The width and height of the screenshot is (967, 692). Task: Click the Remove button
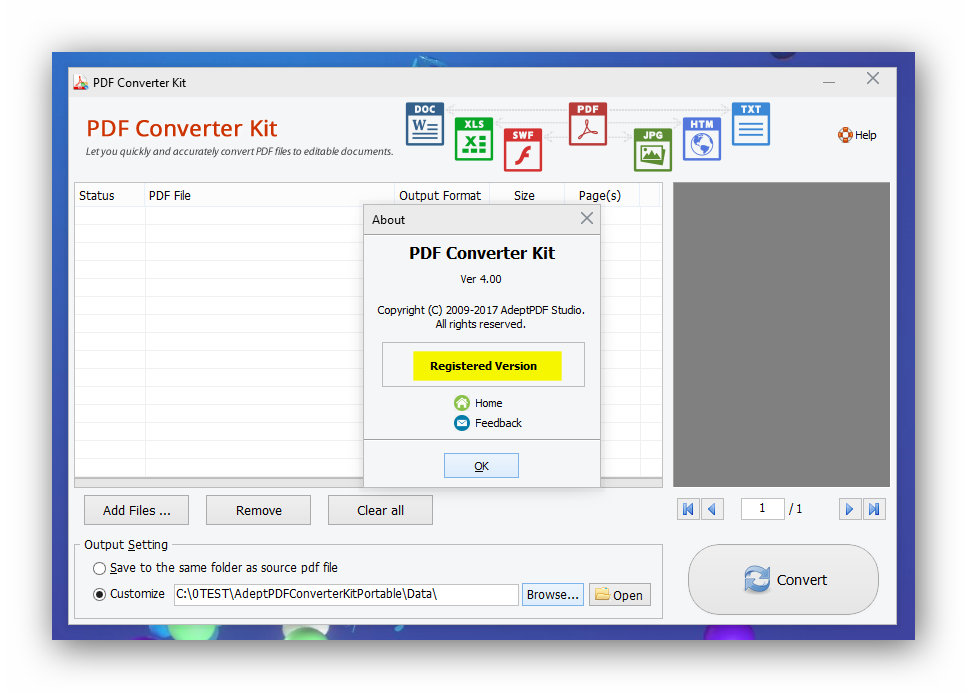(258, 511)
